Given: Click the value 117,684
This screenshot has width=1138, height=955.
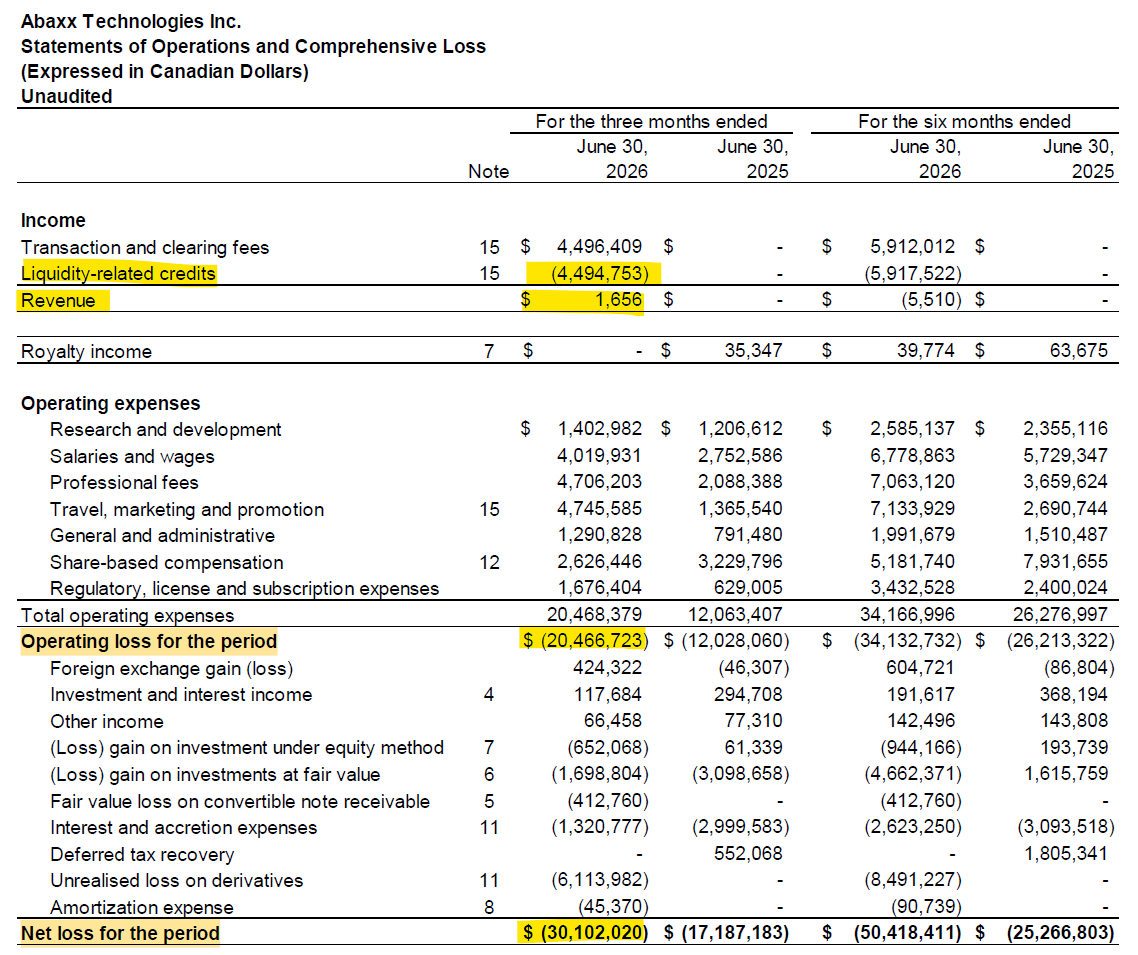Looking at the screenshot, I should click(607, 694).
